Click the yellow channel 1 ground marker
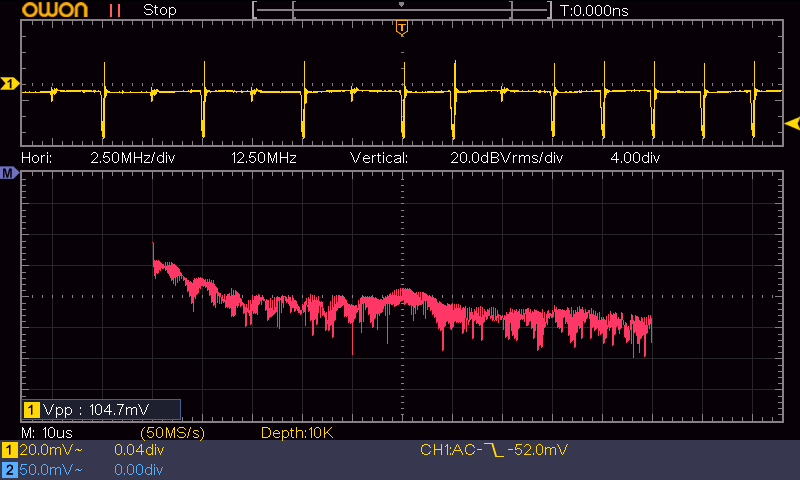 pyautogui.click(x=10, y=83)
